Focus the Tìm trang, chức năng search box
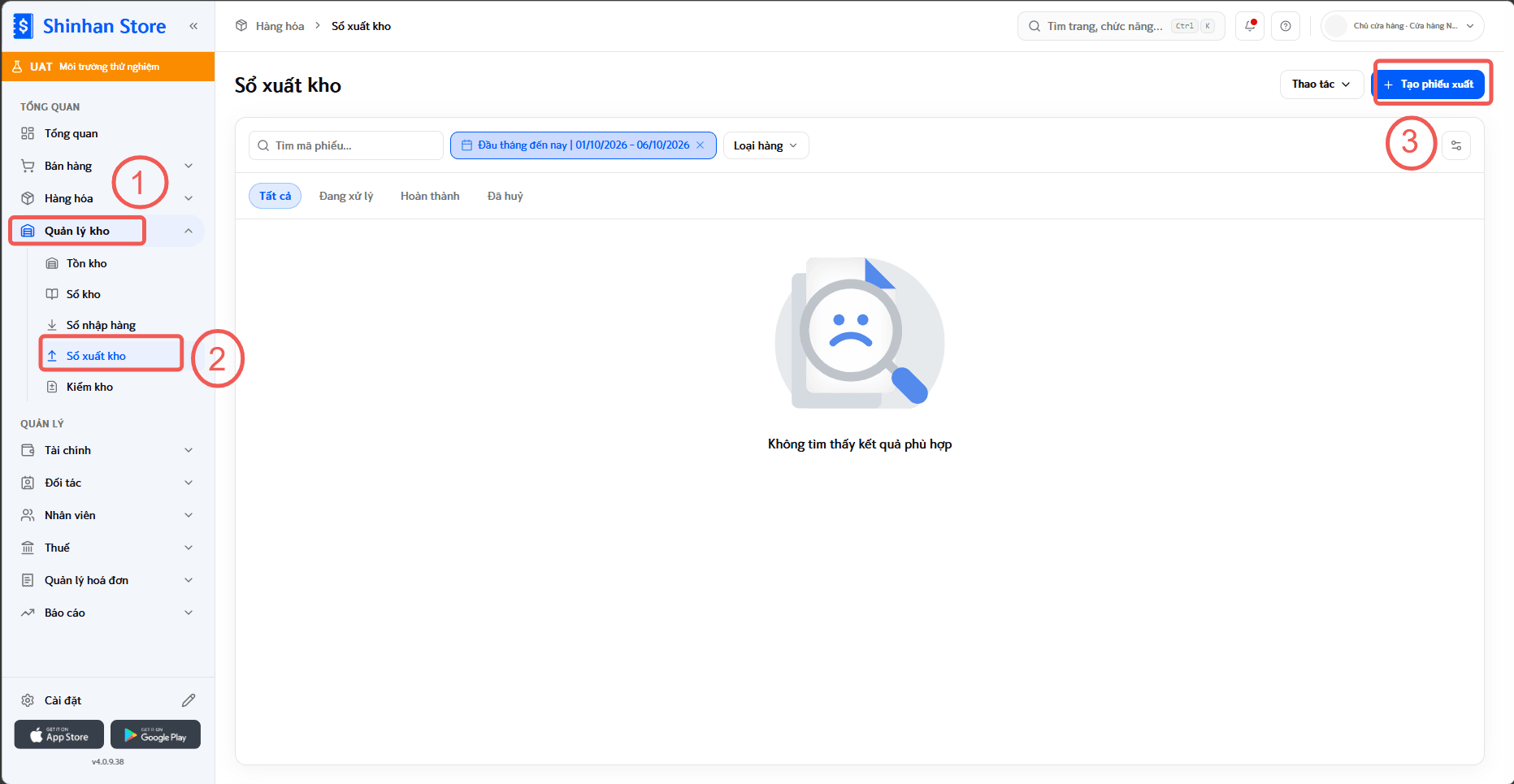Image resolution: width=1514 pixels, height=784 pixels. (x=1121, y=26)
